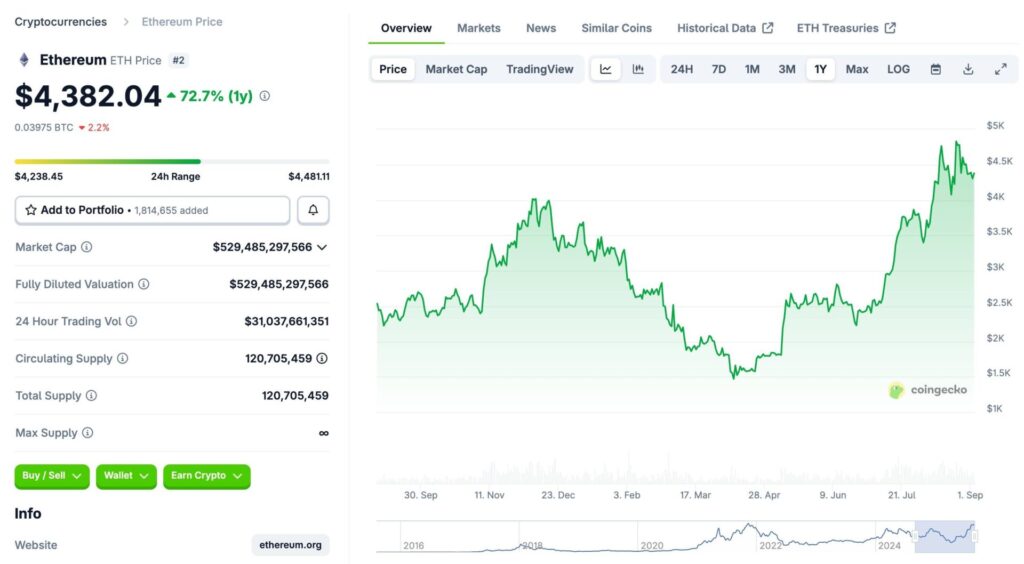
Task: Click the highlighted timeline range navigator
Action: coord(944,537)
